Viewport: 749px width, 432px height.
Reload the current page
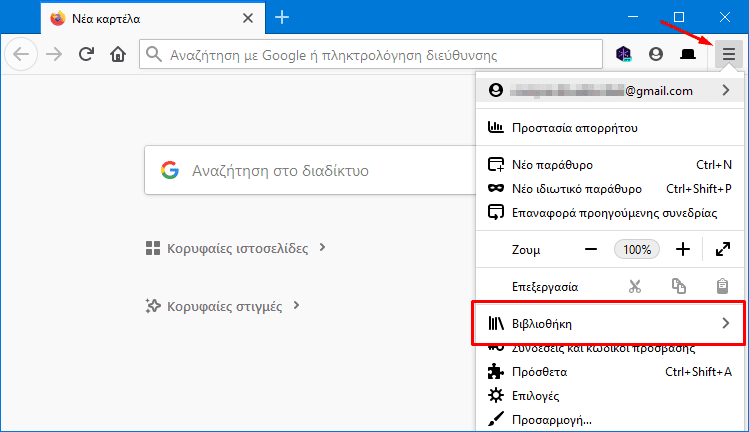coord(86,54)
